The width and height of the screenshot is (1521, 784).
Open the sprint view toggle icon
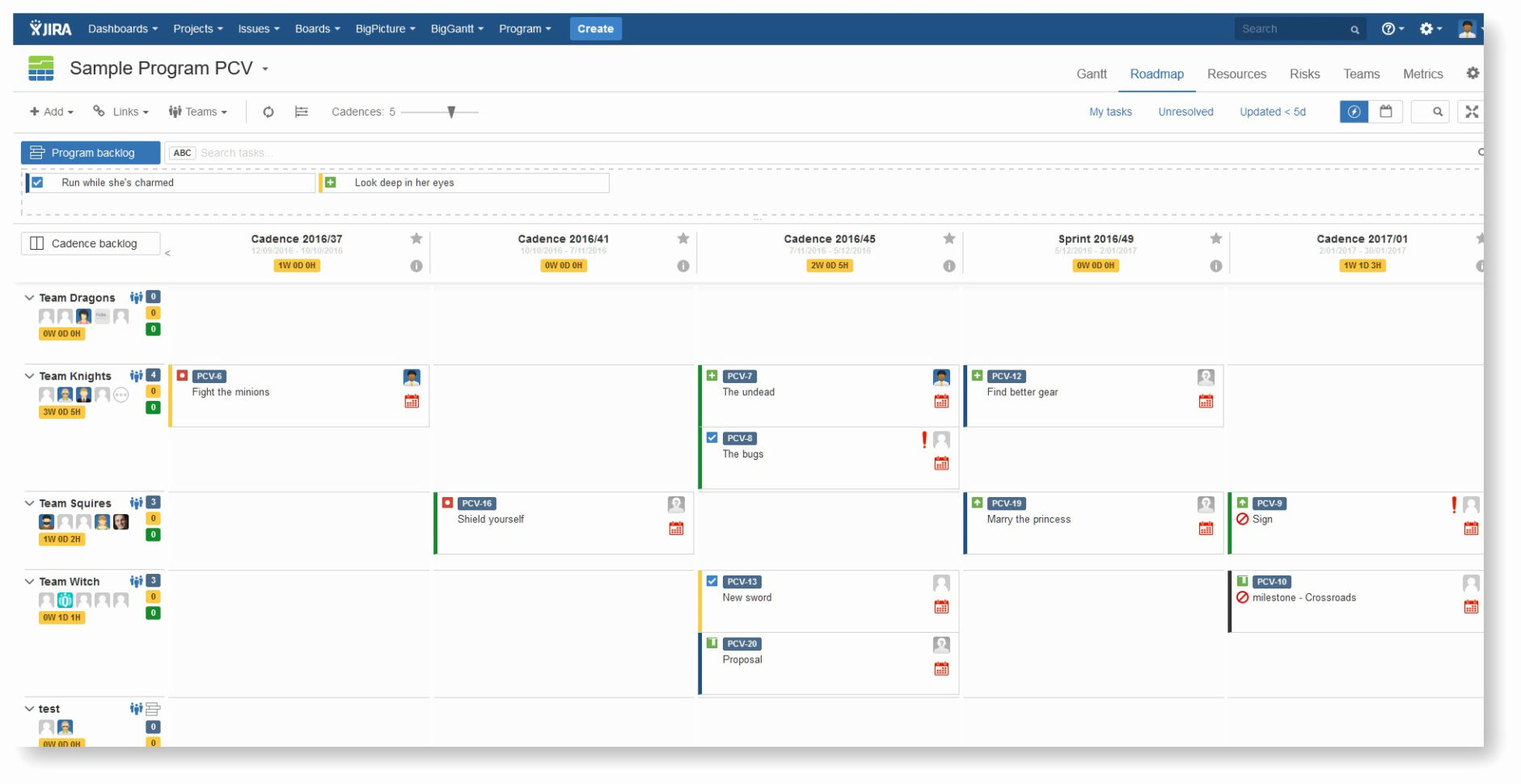(x=301, y=112)
